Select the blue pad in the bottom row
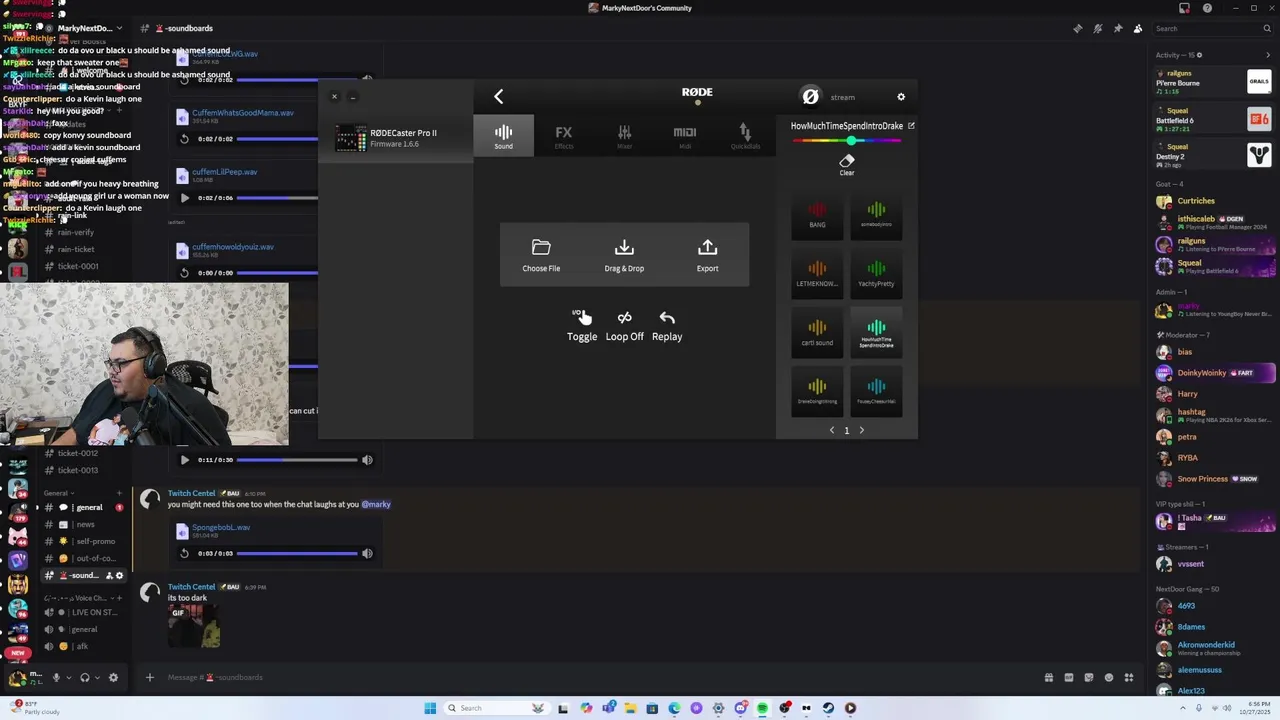The height and width of the screenshot is (720, 1280). click(876, 391)
